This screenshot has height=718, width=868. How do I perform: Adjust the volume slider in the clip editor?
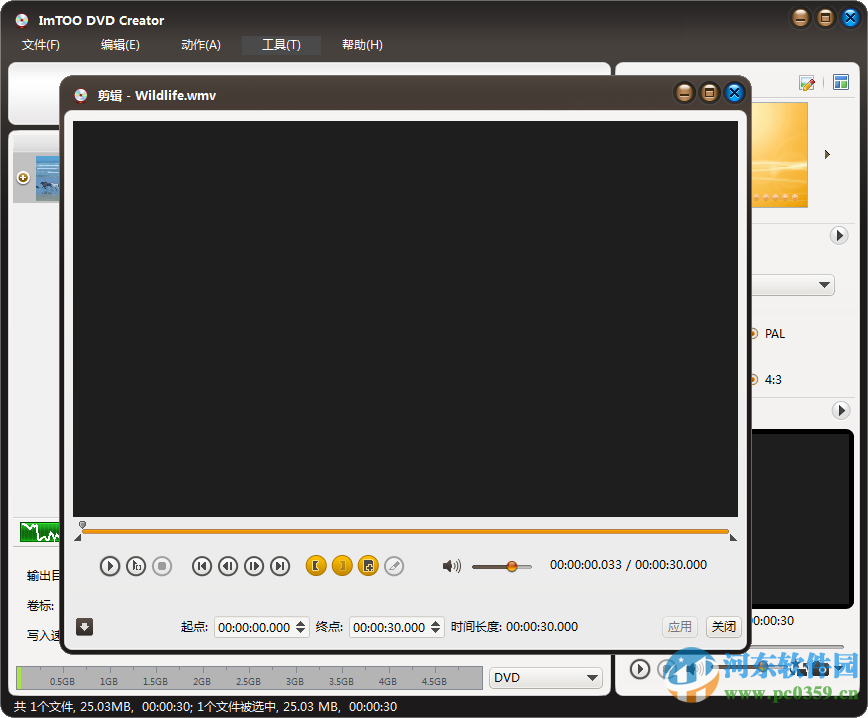(510, 565)
